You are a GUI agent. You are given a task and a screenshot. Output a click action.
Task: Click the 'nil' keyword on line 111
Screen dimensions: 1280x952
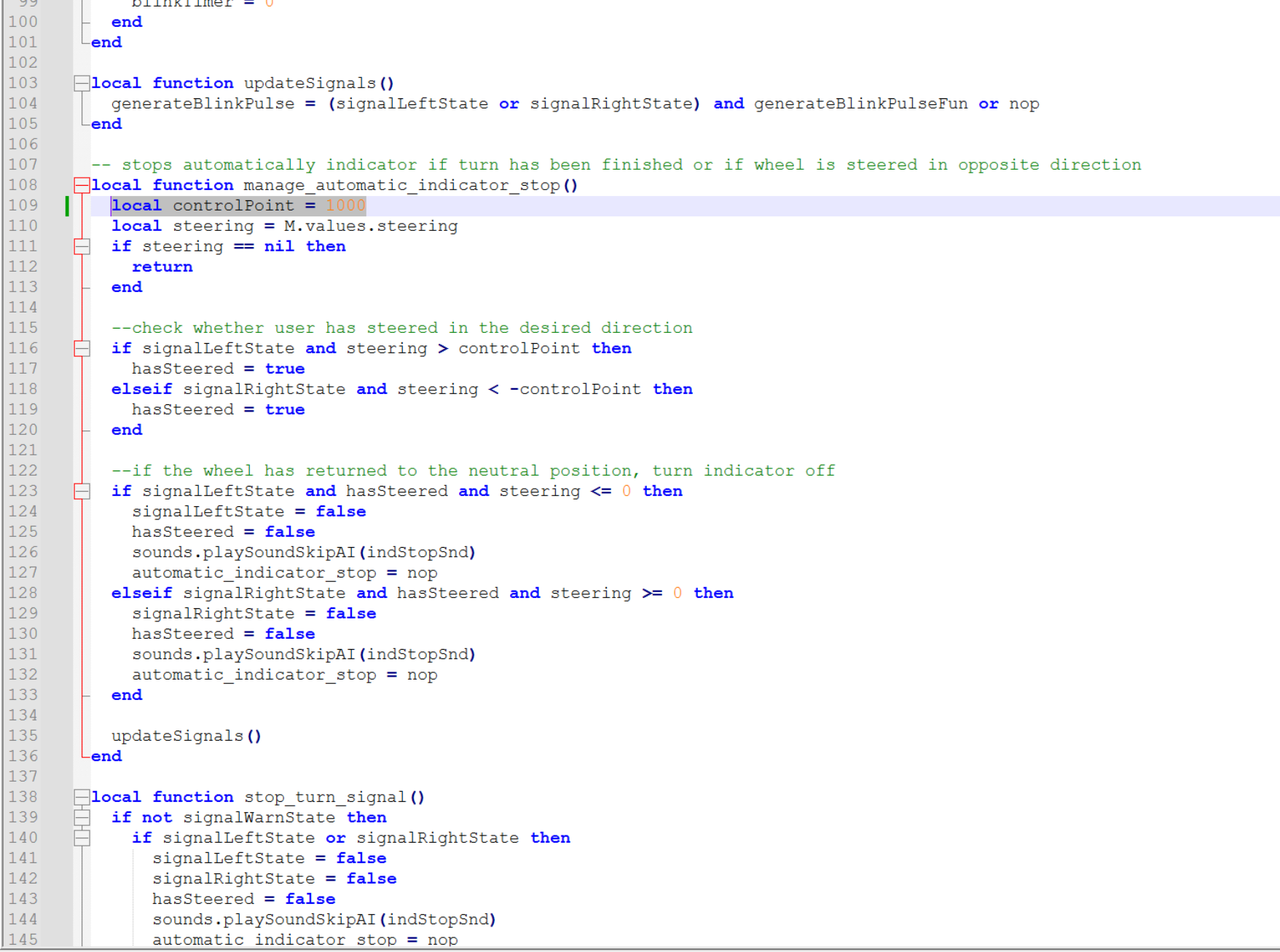click(279, 246)
